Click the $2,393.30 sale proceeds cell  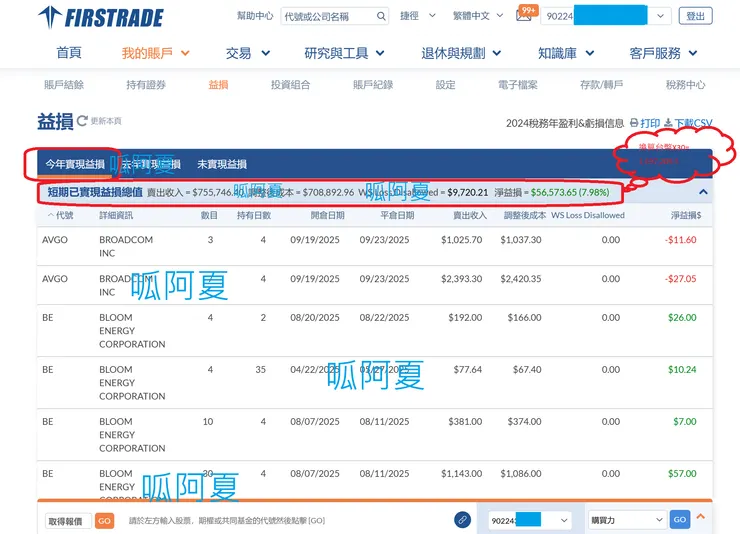coord(462,279)
